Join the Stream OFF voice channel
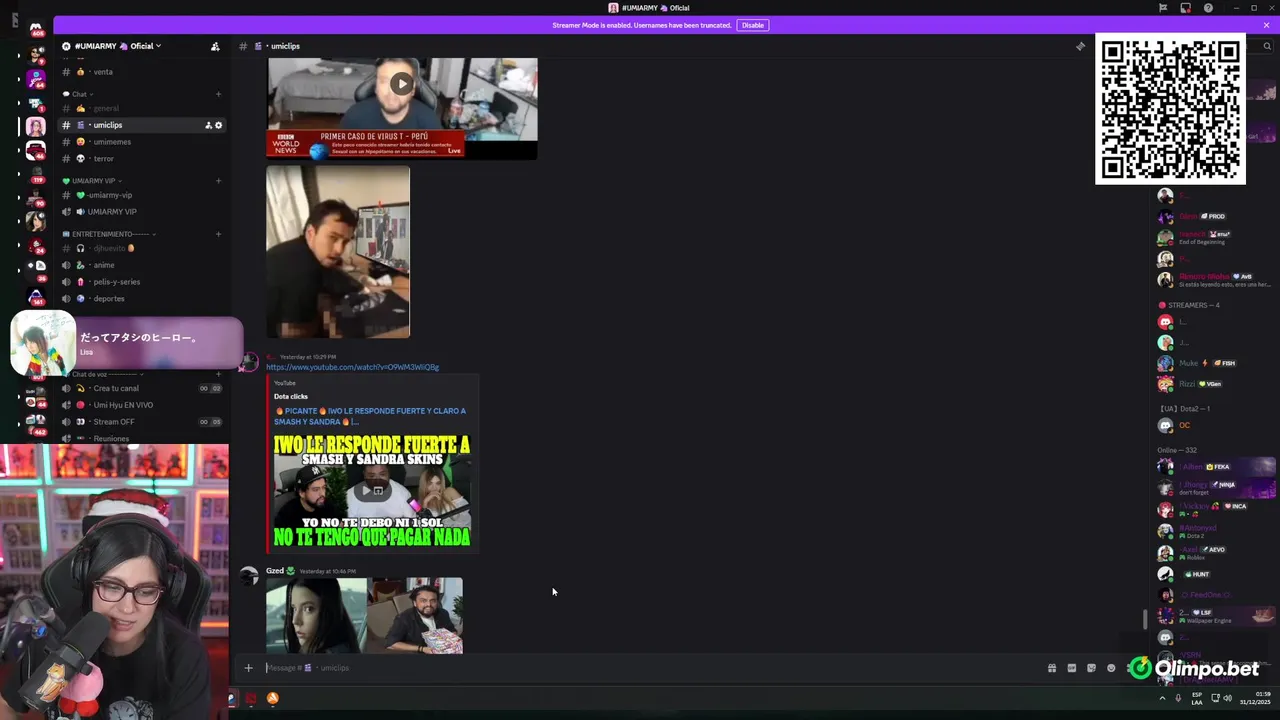 point(140,421)
